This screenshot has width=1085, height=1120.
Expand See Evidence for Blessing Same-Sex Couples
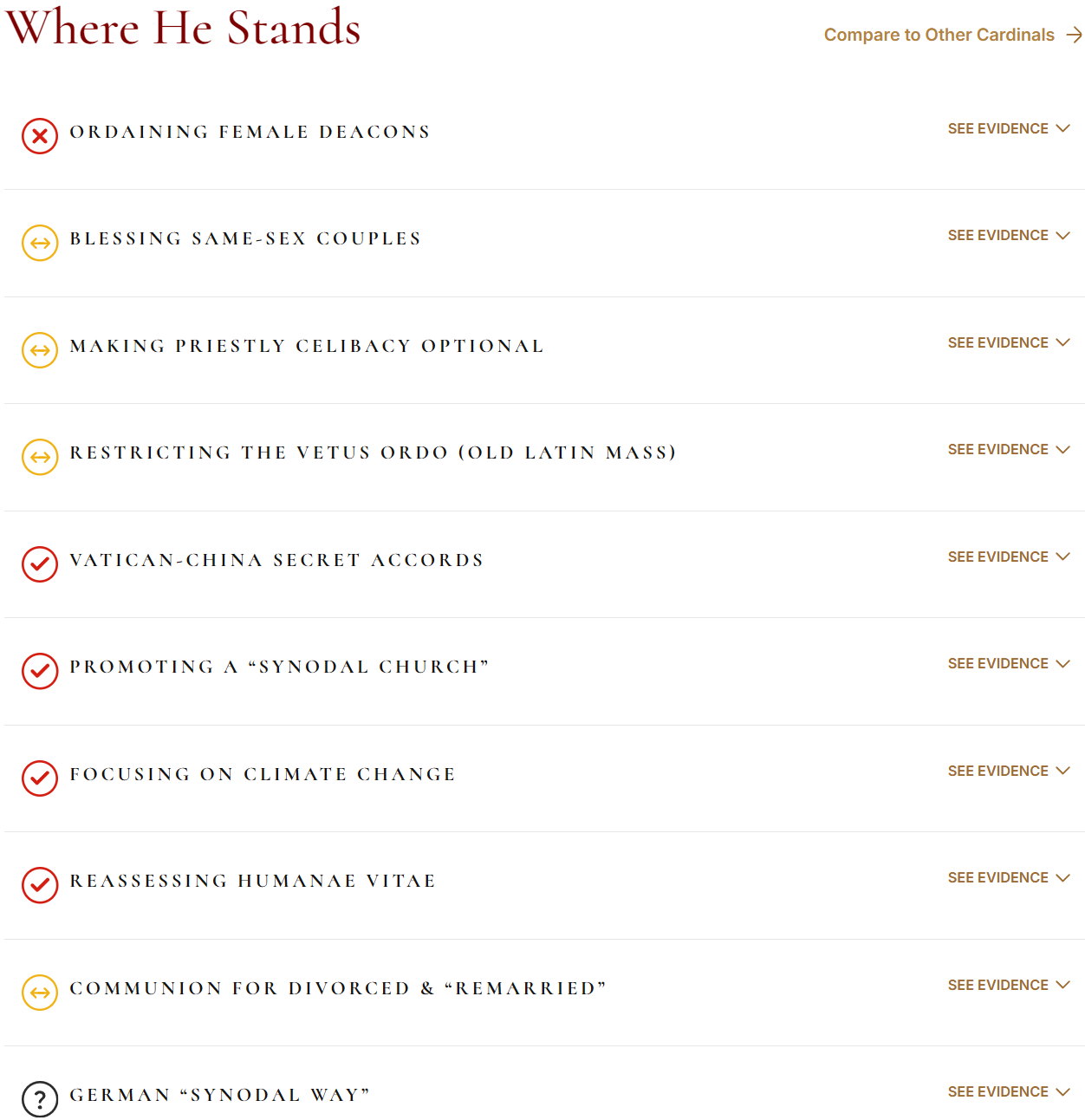click(1009, 235)
